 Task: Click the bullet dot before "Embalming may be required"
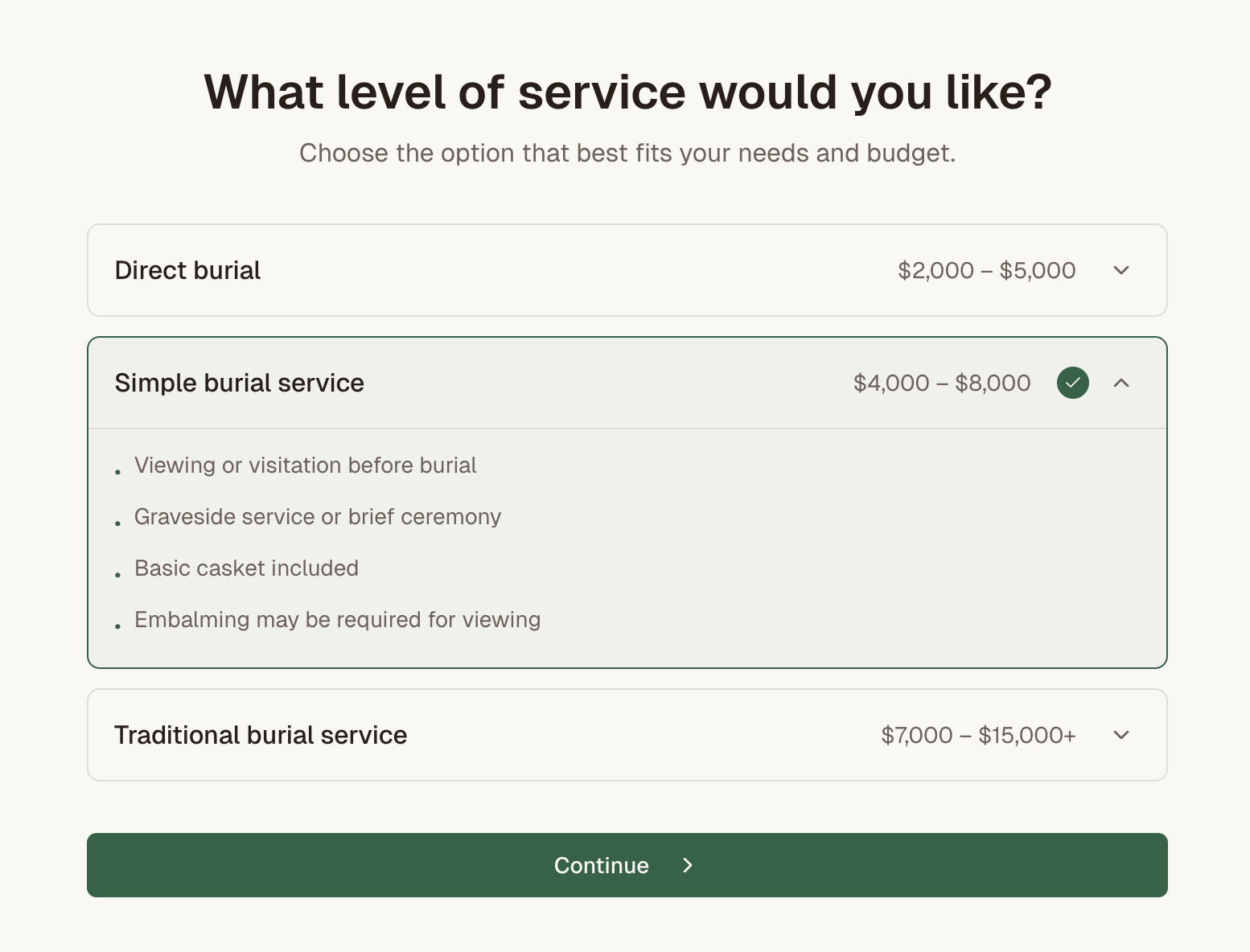pos(118,626)
